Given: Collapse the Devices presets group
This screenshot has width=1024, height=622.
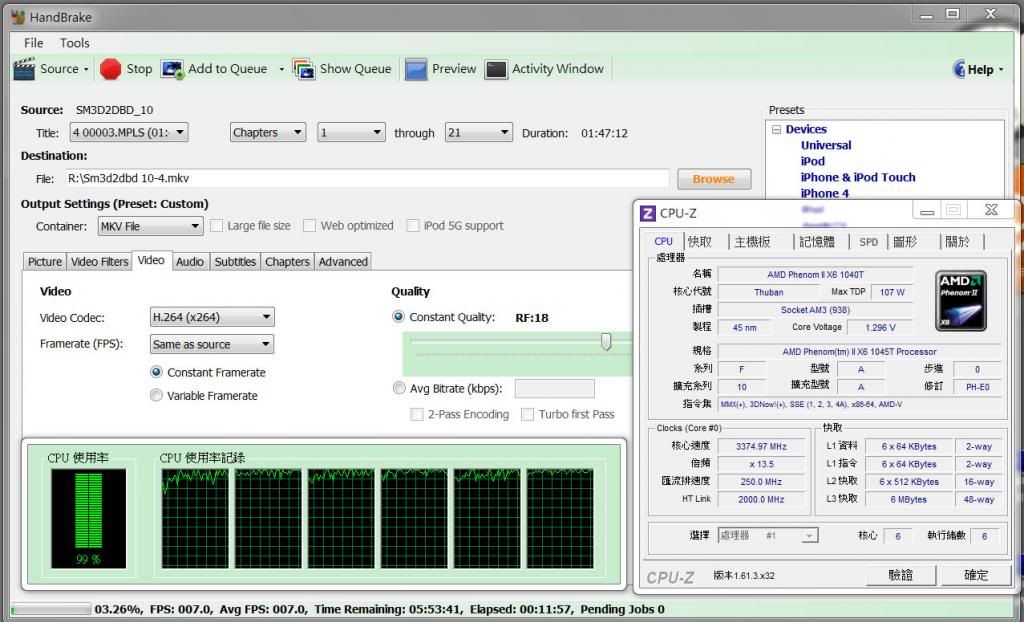Looking at the screenshot, I should coord(776,129).
